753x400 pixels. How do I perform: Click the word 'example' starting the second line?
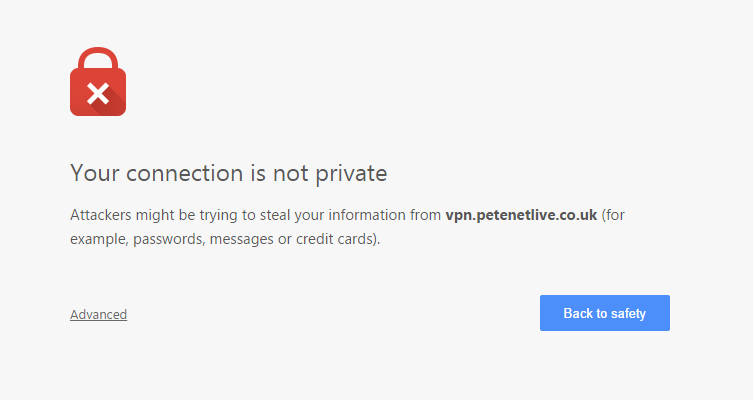point(99,239)
